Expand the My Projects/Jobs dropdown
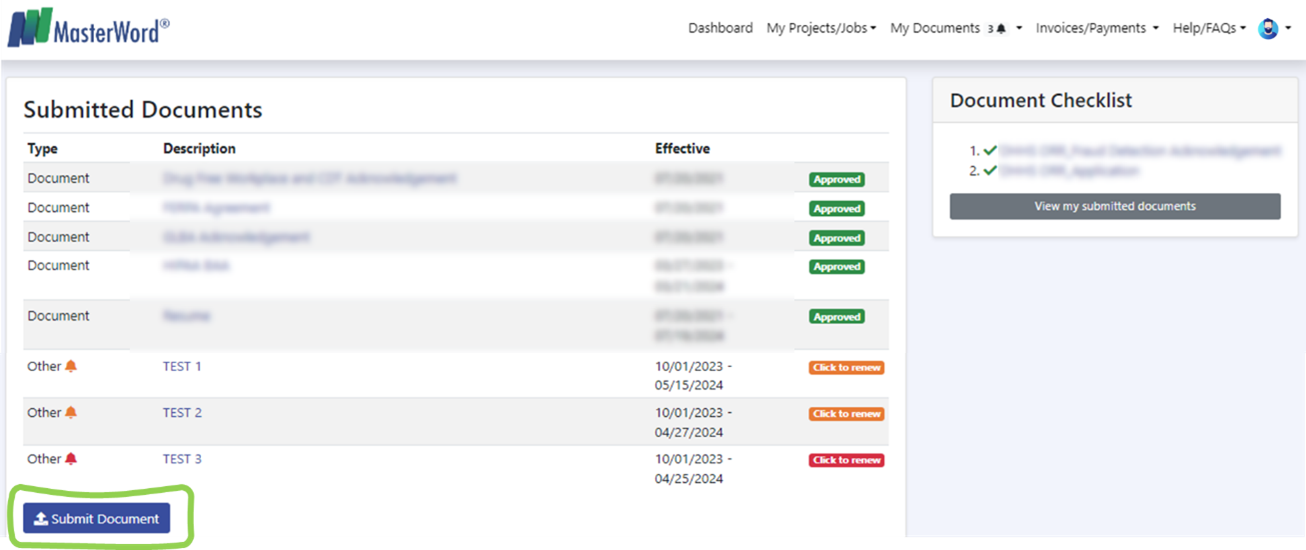The image size is (1306, 550). [821, 28]
